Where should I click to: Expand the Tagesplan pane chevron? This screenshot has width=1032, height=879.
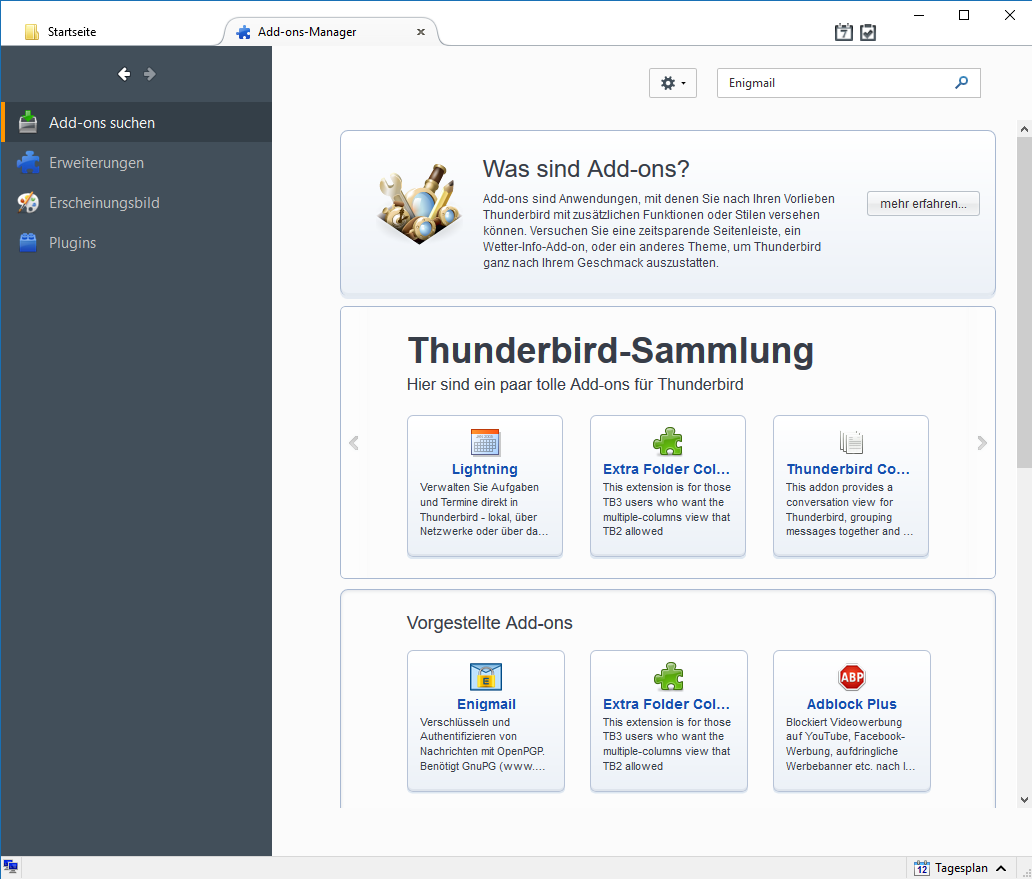(x=1001, y=868)
